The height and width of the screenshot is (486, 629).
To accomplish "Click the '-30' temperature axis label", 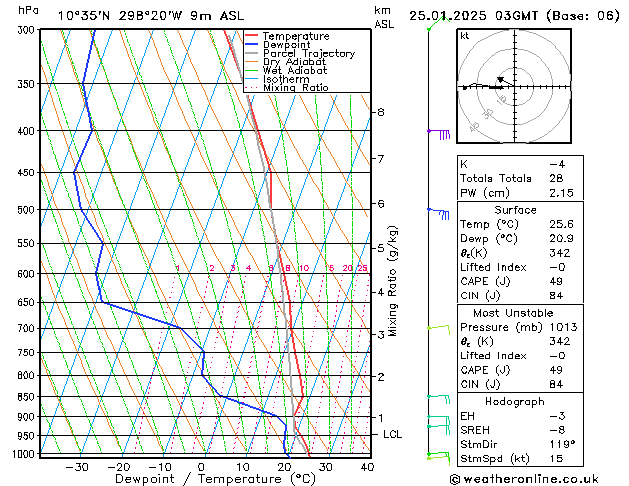I will (x=77, y=468).
